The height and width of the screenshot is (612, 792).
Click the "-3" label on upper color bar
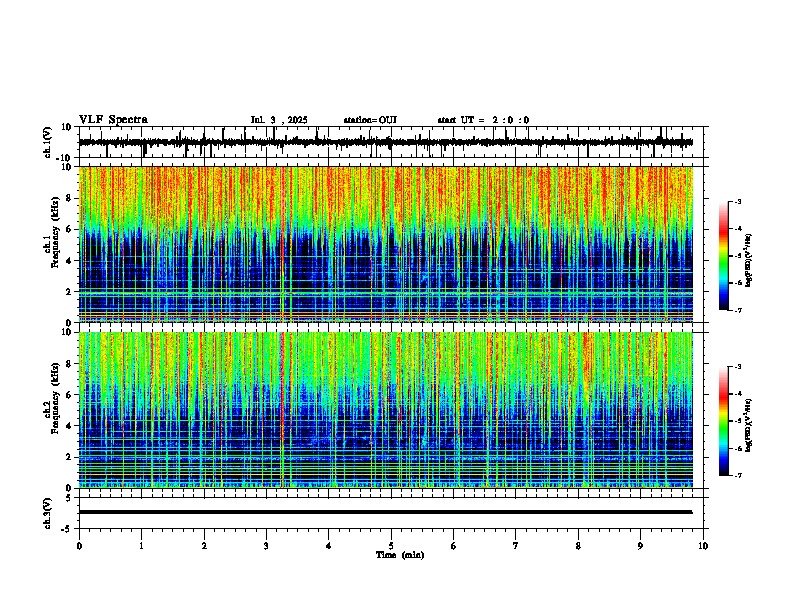click(x=737, y=202)
